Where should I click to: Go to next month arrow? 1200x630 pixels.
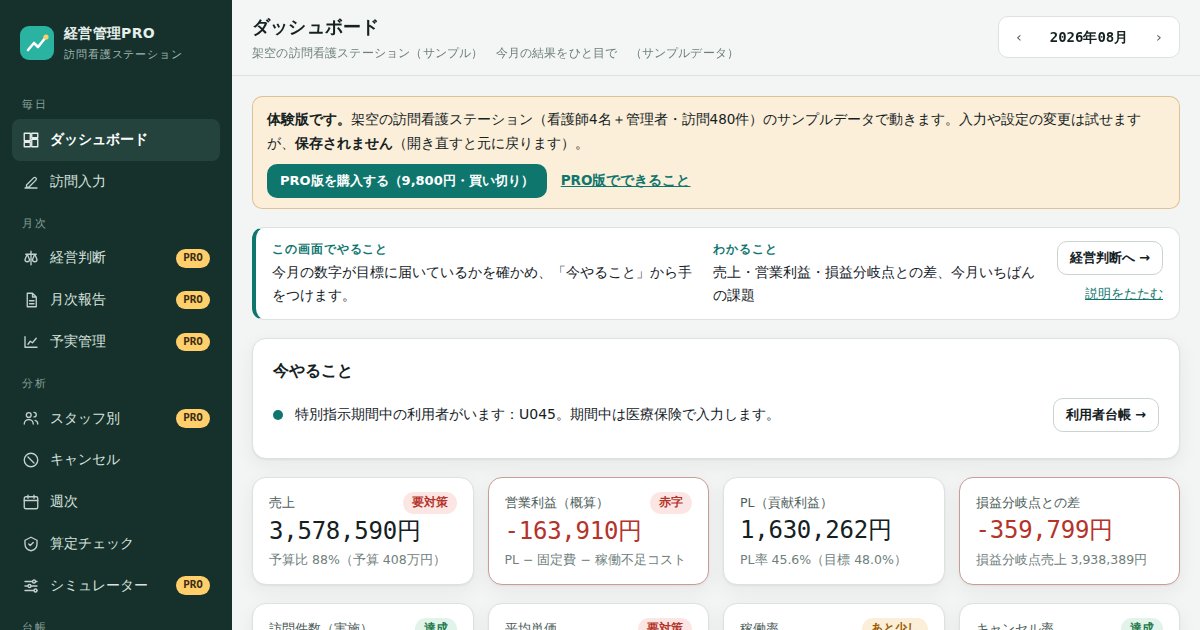click(1158, 38)
